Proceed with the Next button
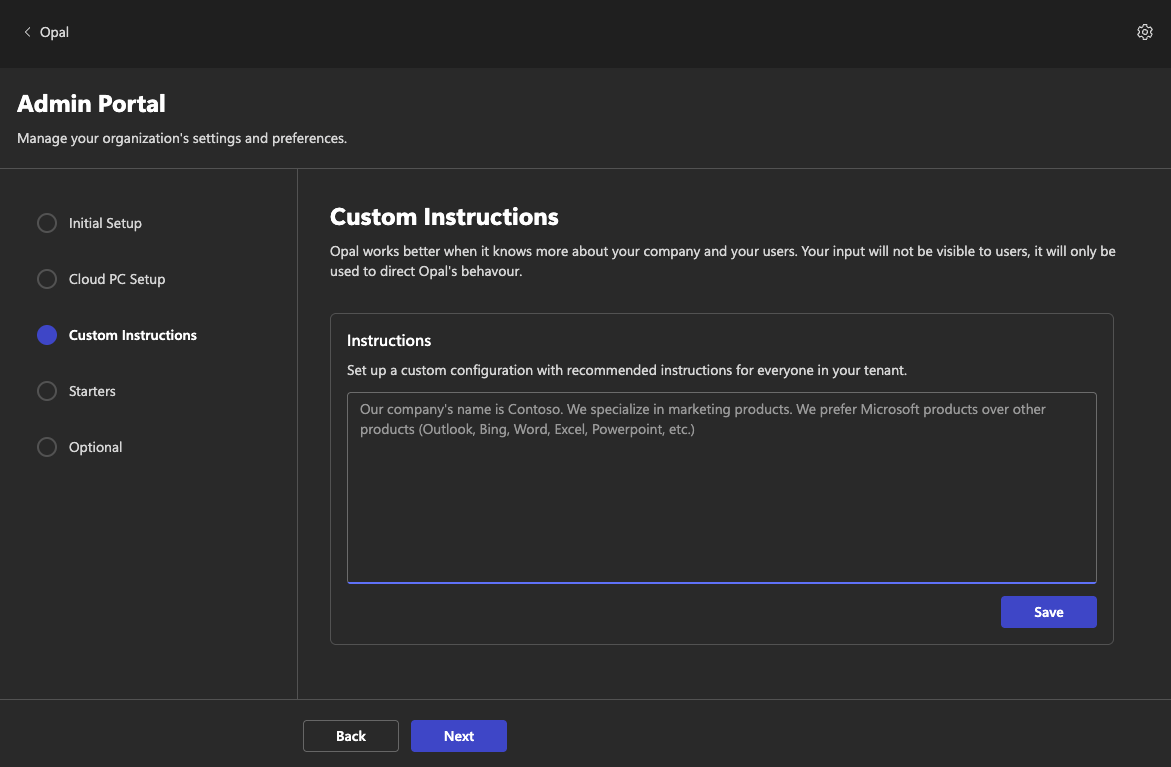1171x767 pixels. coord(459,736)
